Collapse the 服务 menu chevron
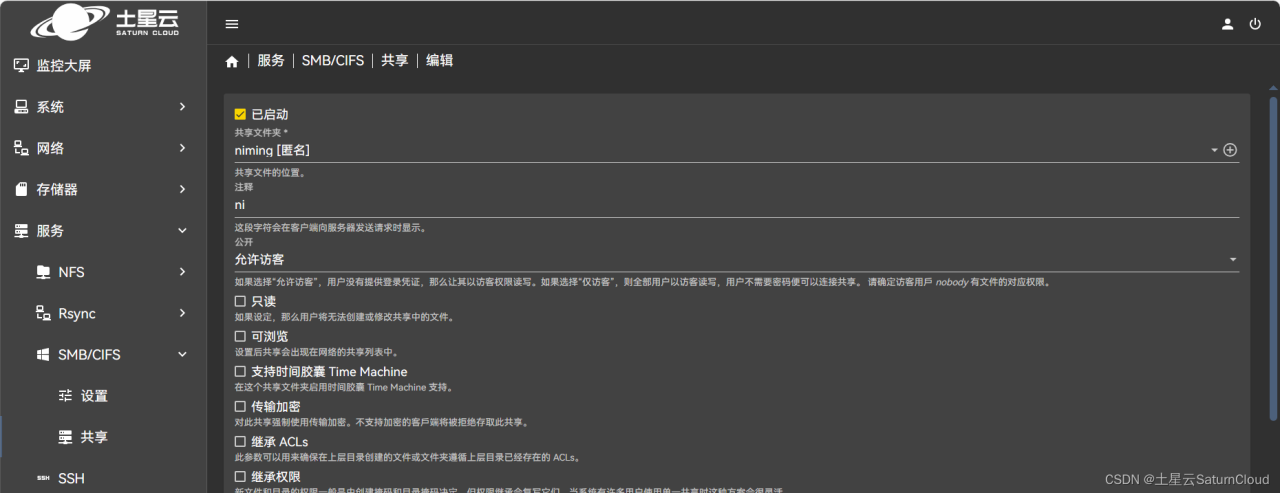Image resolution: width=1280 pixels, height=493 pixels. (x=182, y=230)
